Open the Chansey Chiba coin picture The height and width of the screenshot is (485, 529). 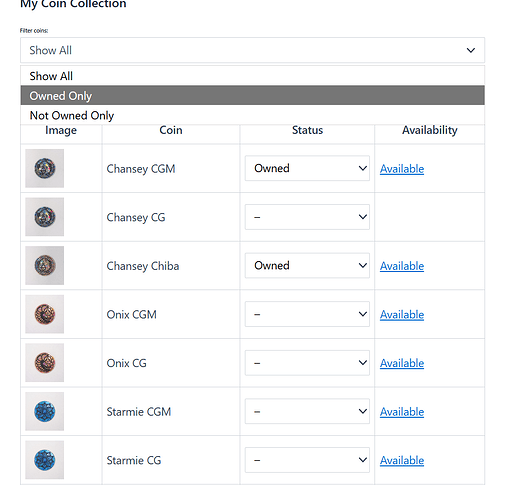click(45, 265)
